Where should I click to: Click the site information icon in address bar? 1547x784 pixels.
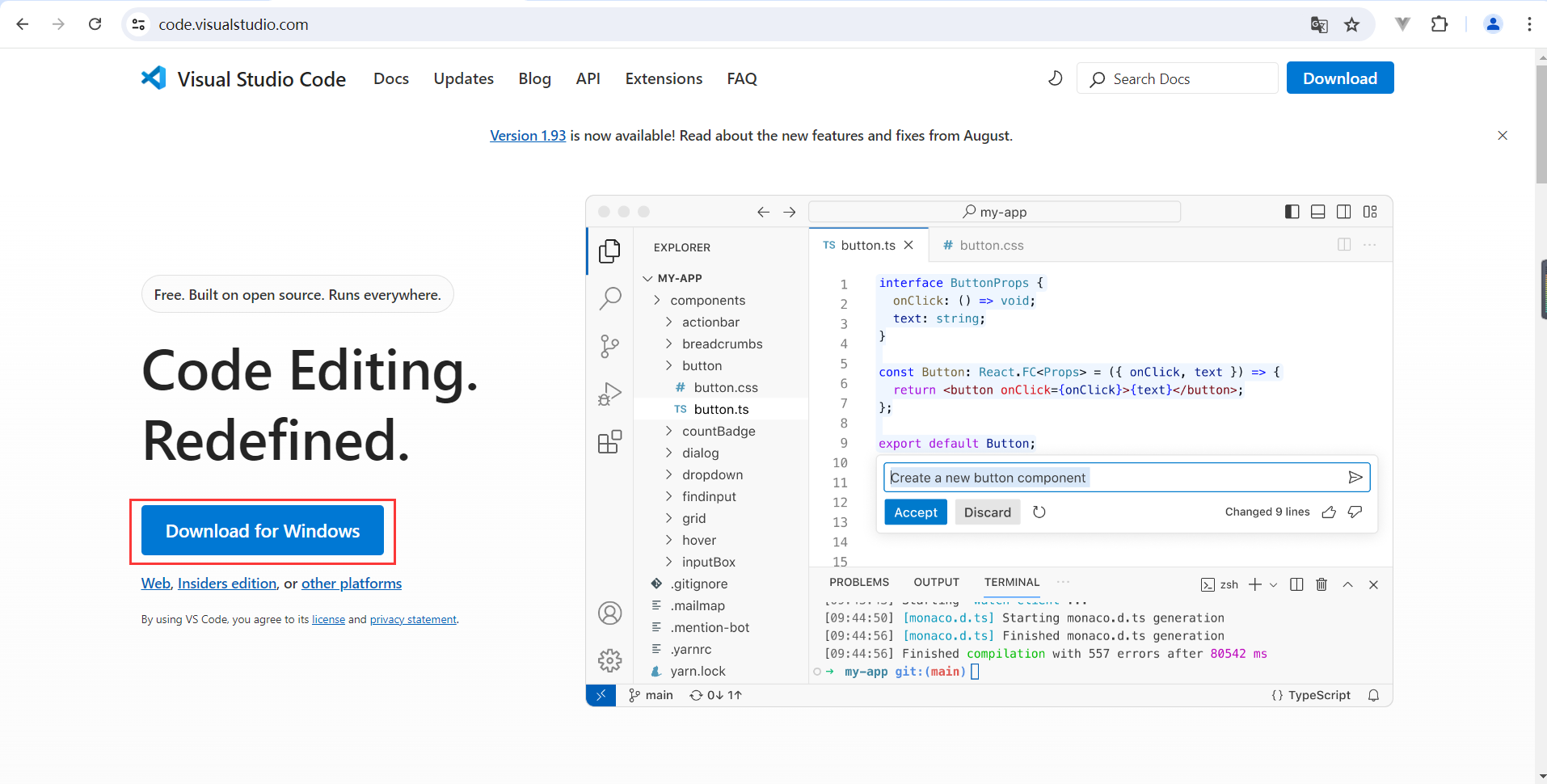[139, 24]
